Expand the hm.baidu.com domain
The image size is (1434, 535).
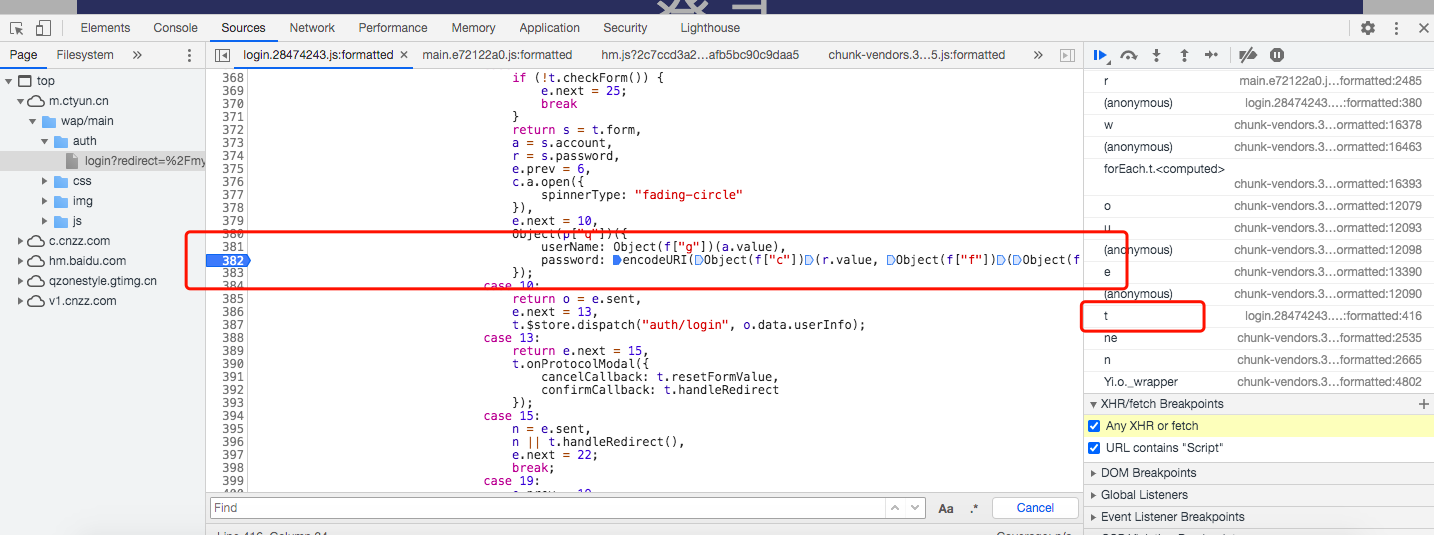pos(21,261)
